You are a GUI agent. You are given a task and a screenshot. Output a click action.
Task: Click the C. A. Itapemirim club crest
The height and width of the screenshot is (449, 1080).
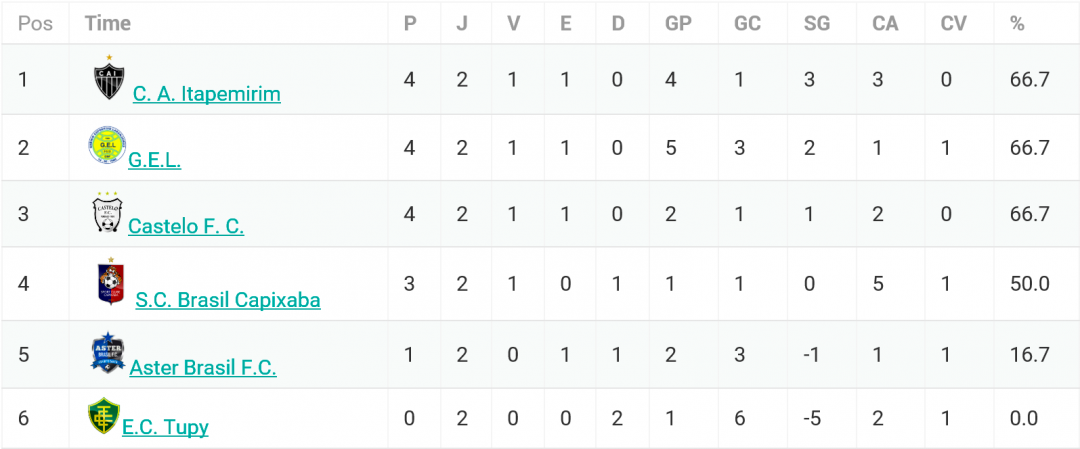pos(109,78)
